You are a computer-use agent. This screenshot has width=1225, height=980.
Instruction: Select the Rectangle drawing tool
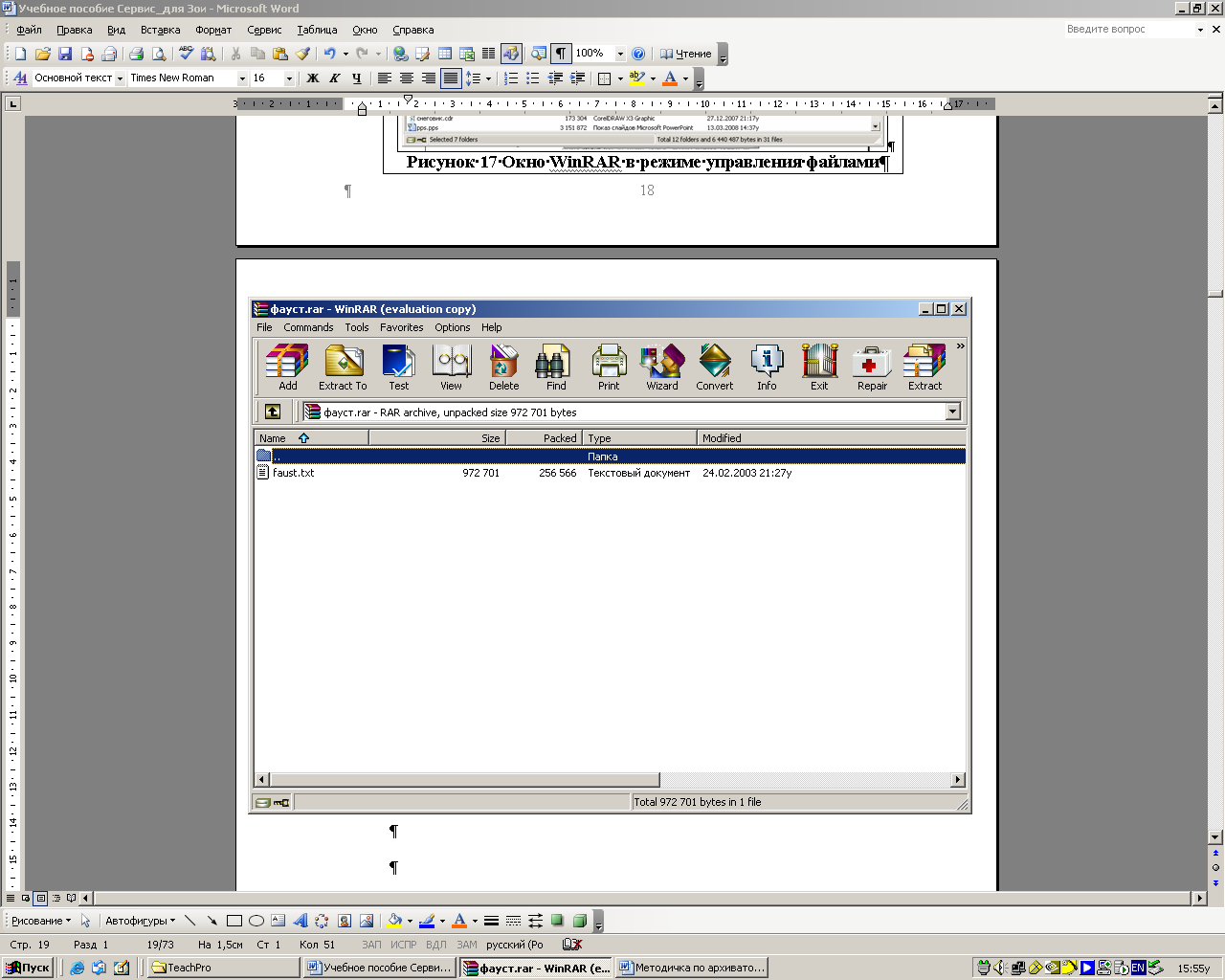(x=234, y=921)
